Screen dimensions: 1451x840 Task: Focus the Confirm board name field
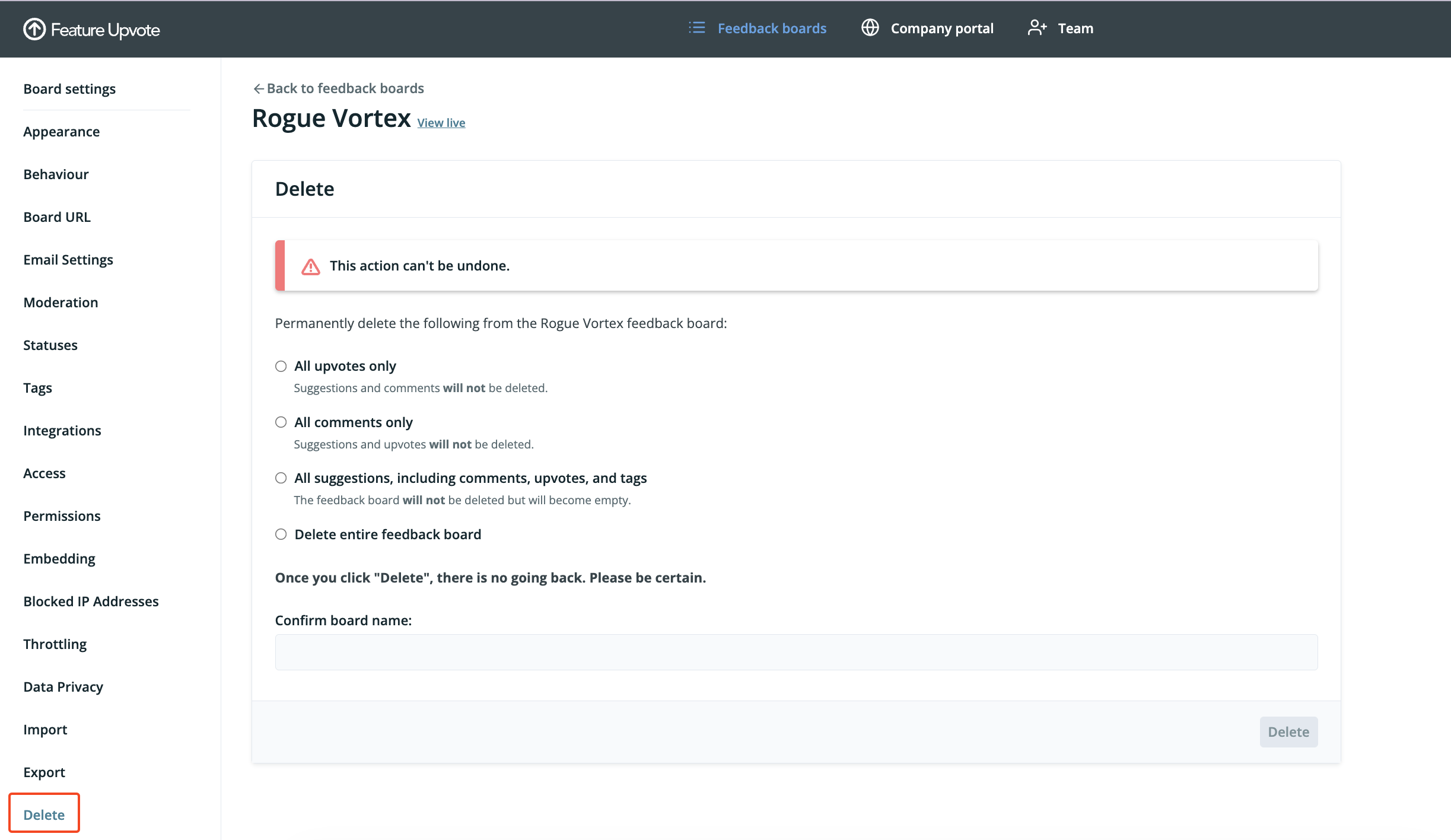[x=796, y=652]
